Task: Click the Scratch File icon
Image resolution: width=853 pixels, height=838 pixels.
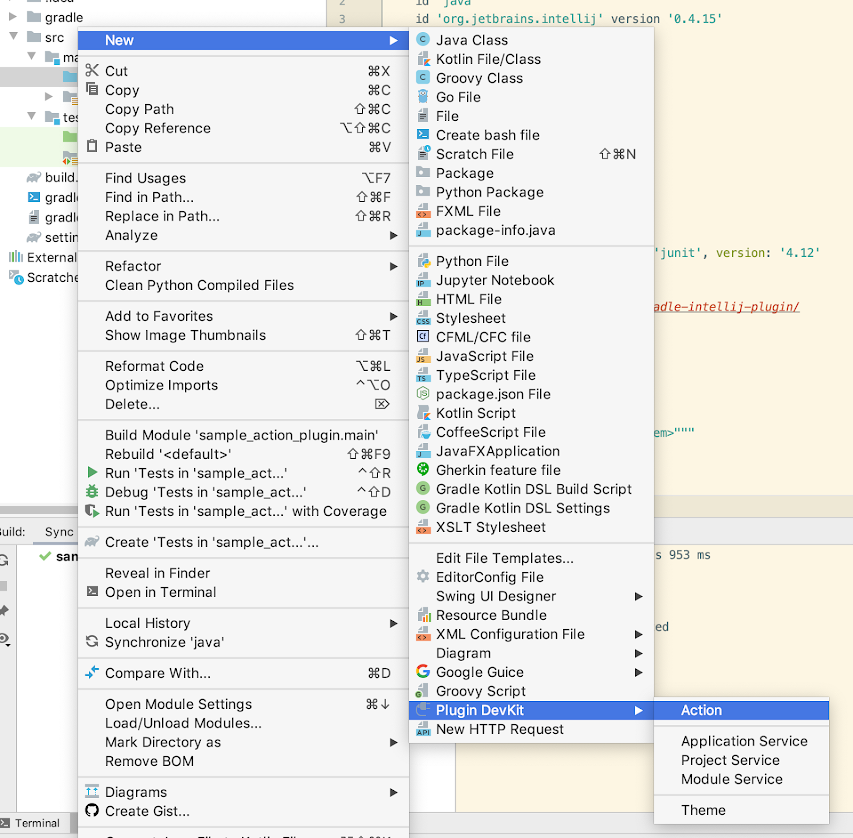Action: [x=423, y=153]
